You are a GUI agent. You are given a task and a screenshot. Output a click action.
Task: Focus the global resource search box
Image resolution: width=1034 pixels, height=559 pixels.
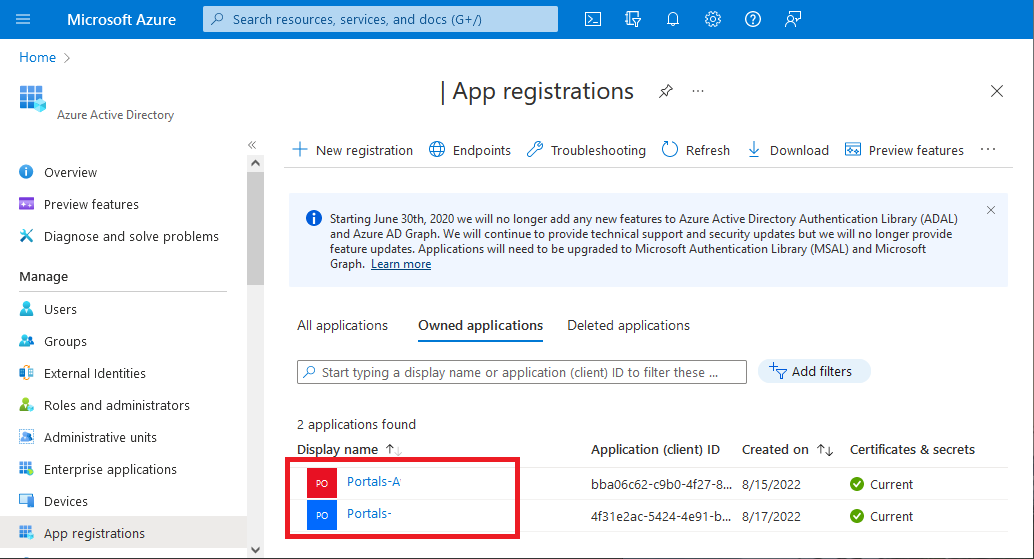[x=380, y=19]
